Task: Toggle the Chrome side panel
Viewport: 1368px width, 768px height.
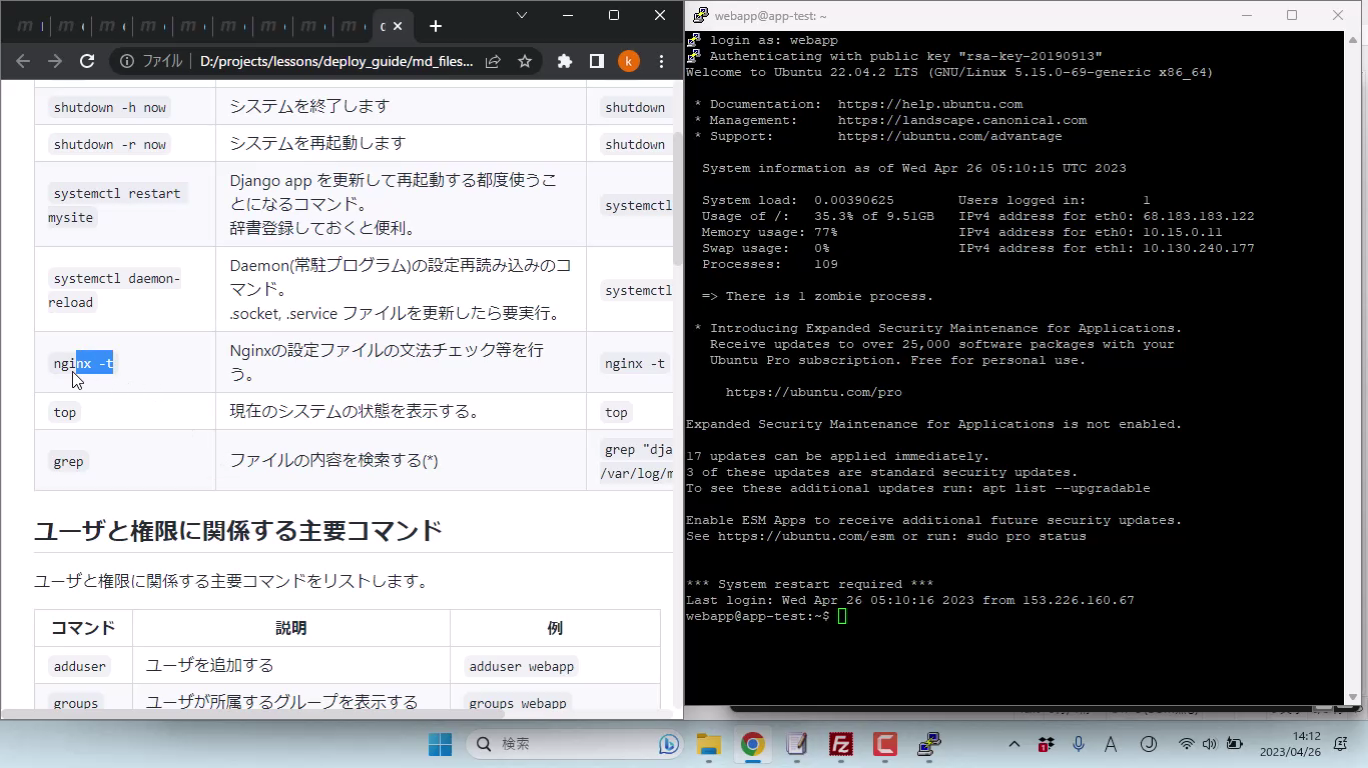Action: (597, 61)
